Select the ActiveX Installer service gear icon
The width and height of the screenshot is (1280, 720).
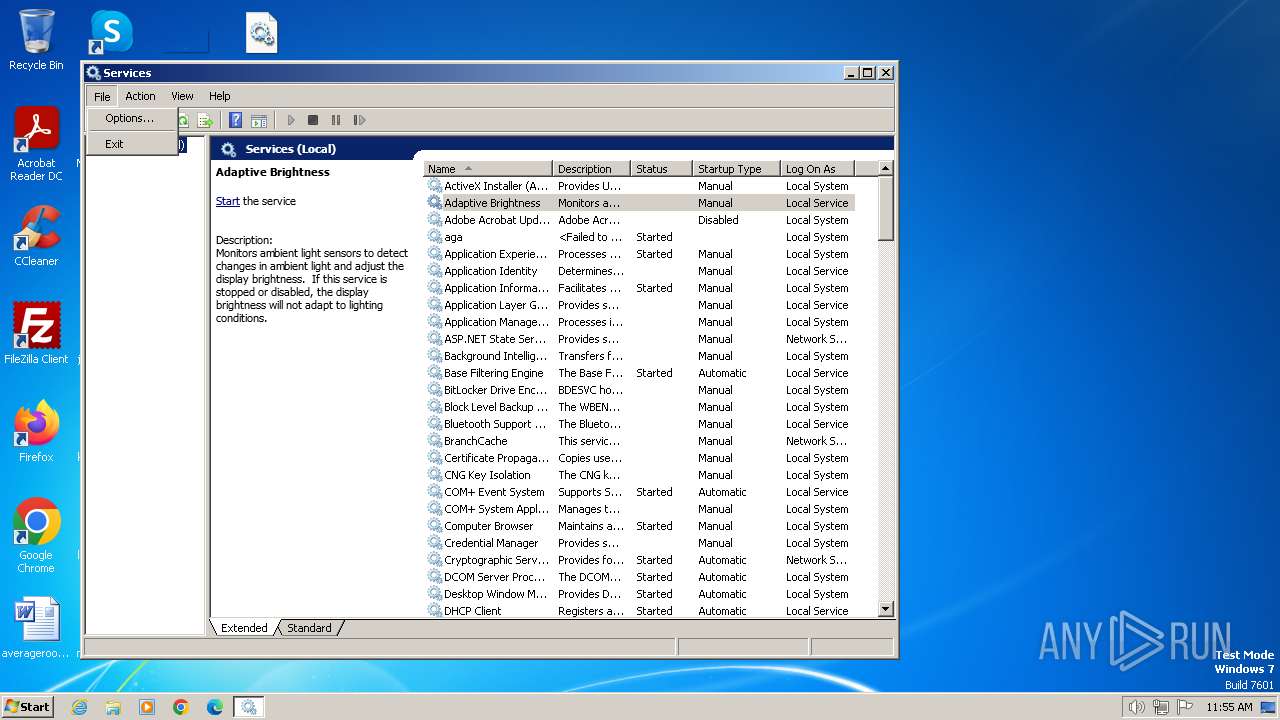(x=435, y=186)
